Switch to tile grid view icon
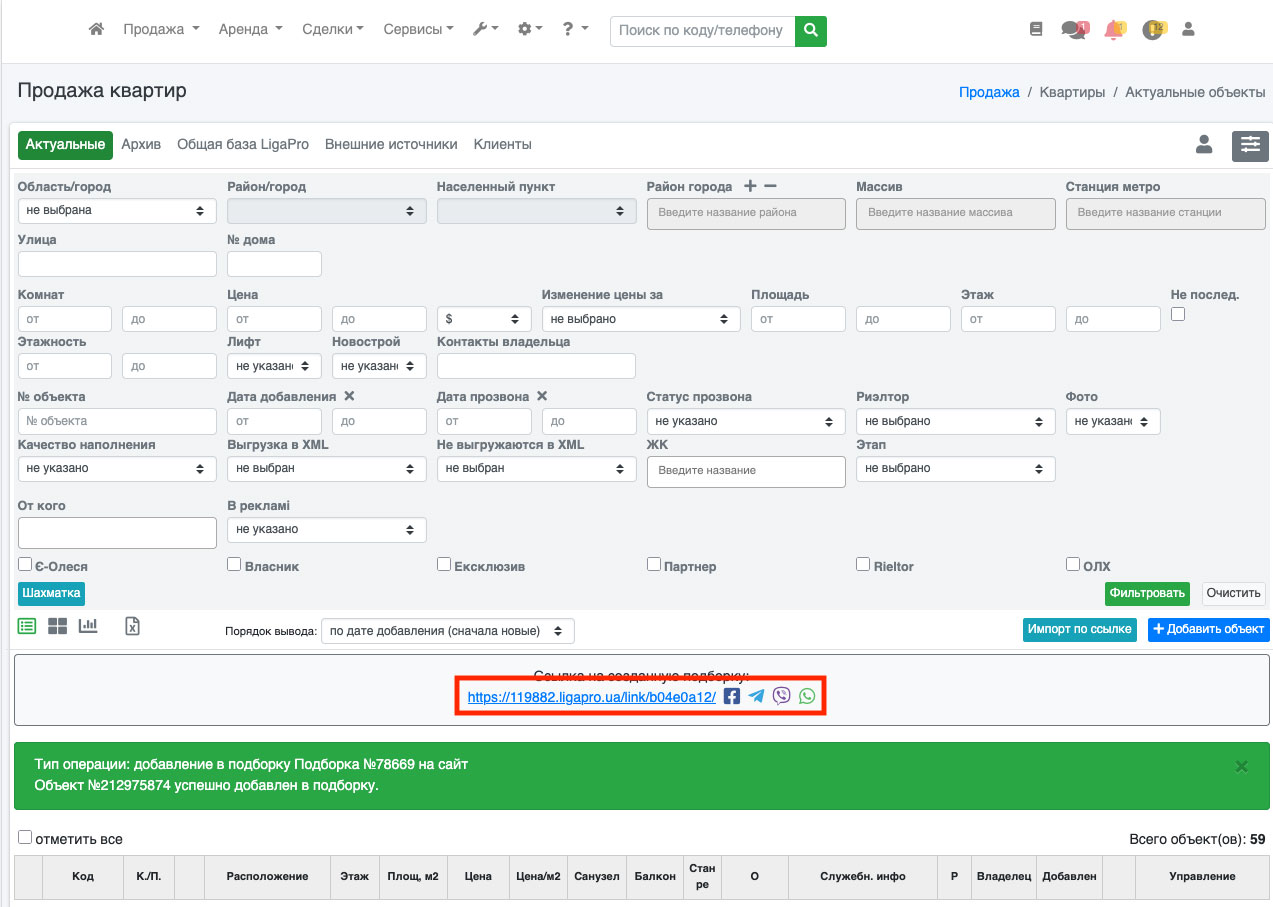This screenshot has width=1273, height=907. pos(57,626)
